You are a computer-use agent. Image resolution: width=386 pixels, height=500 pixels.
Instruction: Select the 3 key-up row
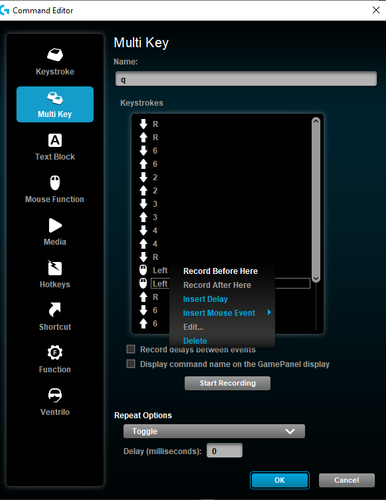[x=223, y=217]
